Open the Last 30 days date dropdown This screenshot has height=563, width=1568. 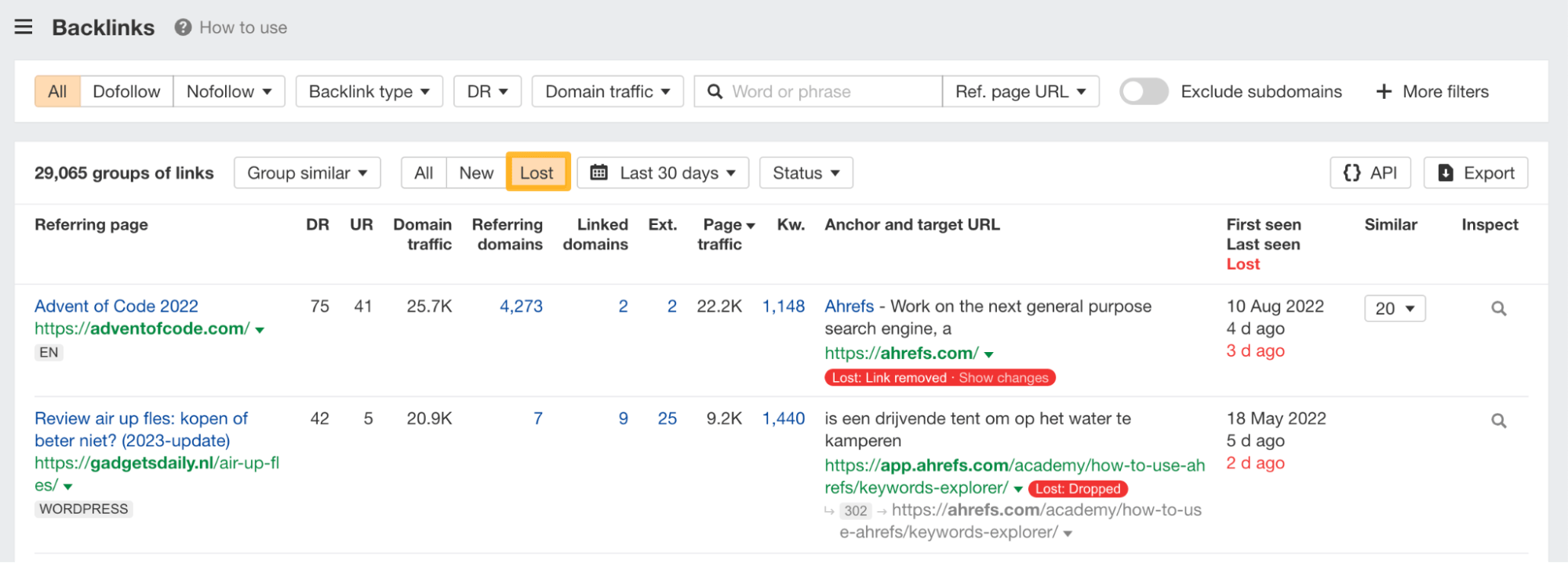pyautogui.click(x=663, y=173)
